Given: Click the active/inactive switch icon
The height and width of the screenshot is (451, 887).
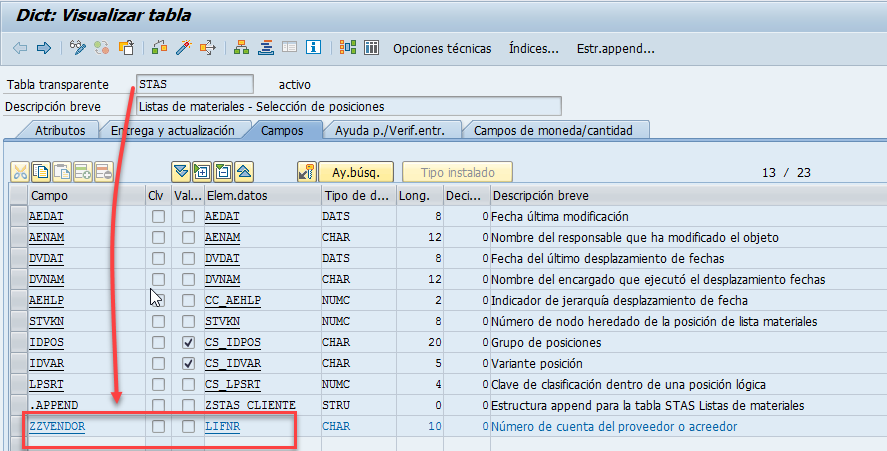Looking at the screenshot, I should pos(102,48).
